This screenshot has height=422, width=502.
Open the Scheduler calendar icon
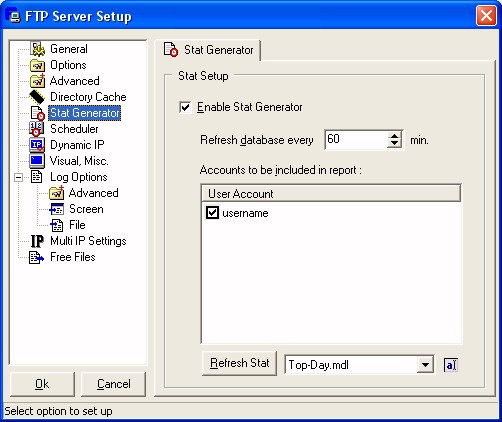click(36, 129)
